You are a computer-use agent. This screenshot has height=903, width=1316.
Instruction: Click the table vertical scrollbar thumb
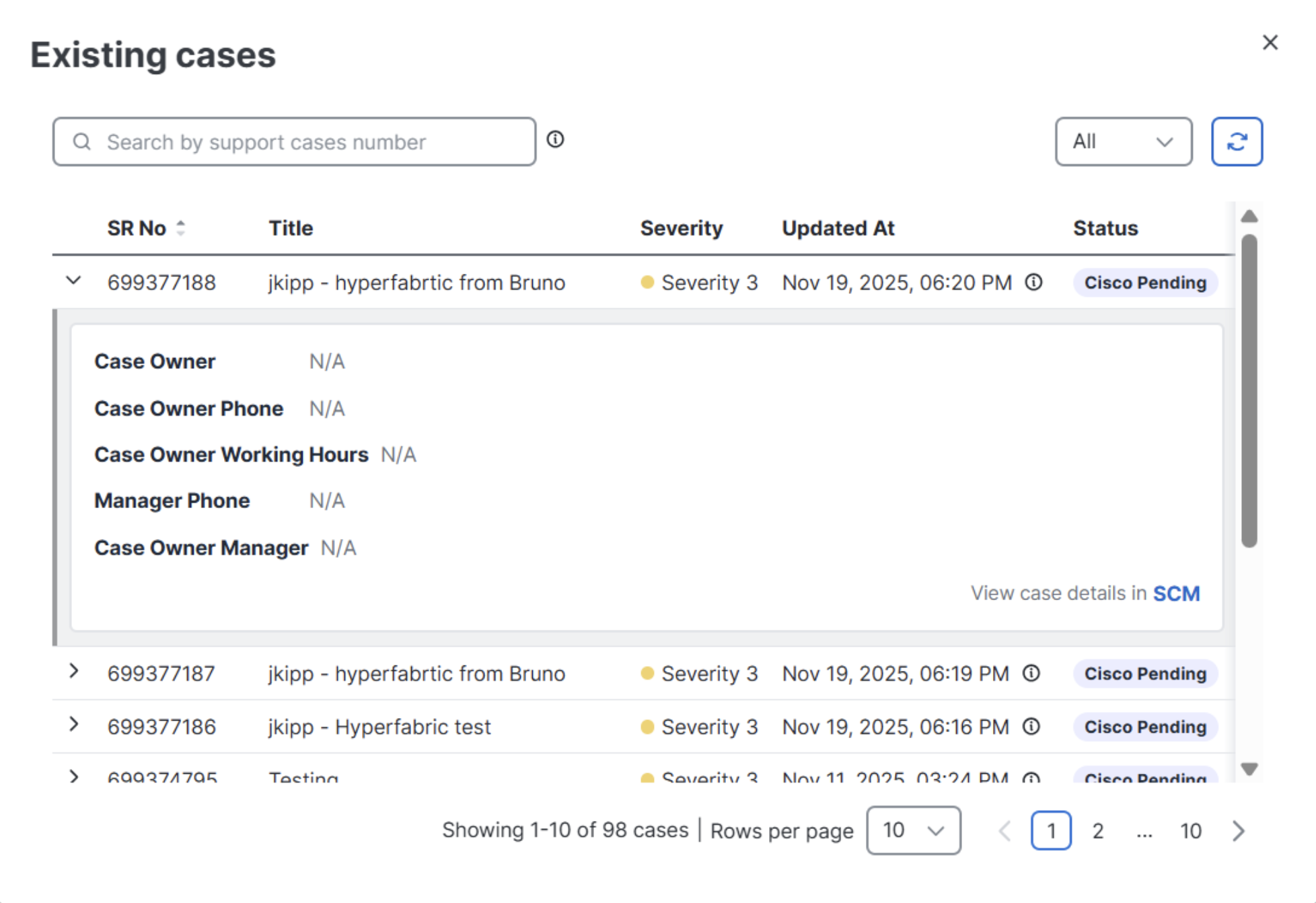click(x=1249, y=390)
